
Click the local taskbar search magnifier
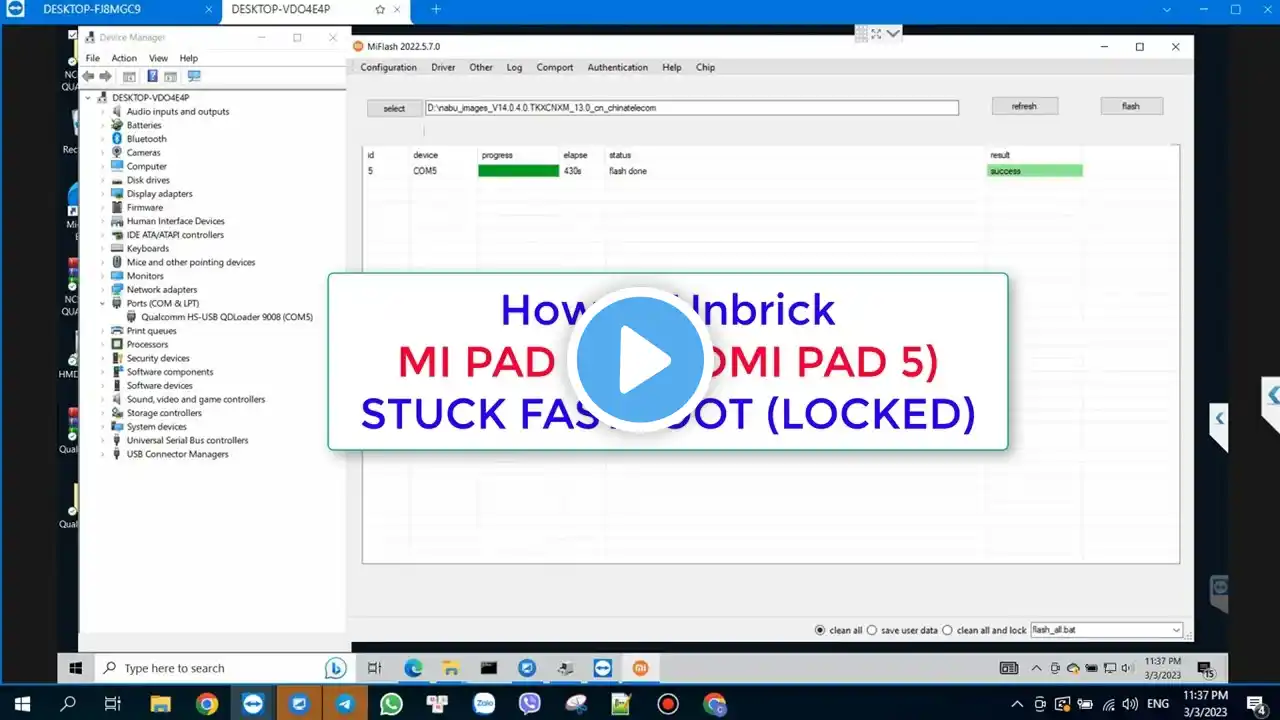68,704
